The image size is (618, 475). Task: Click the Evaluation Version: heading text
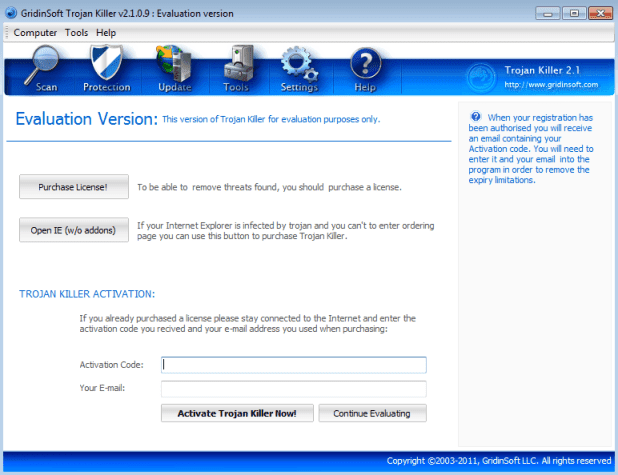[87, 119]
